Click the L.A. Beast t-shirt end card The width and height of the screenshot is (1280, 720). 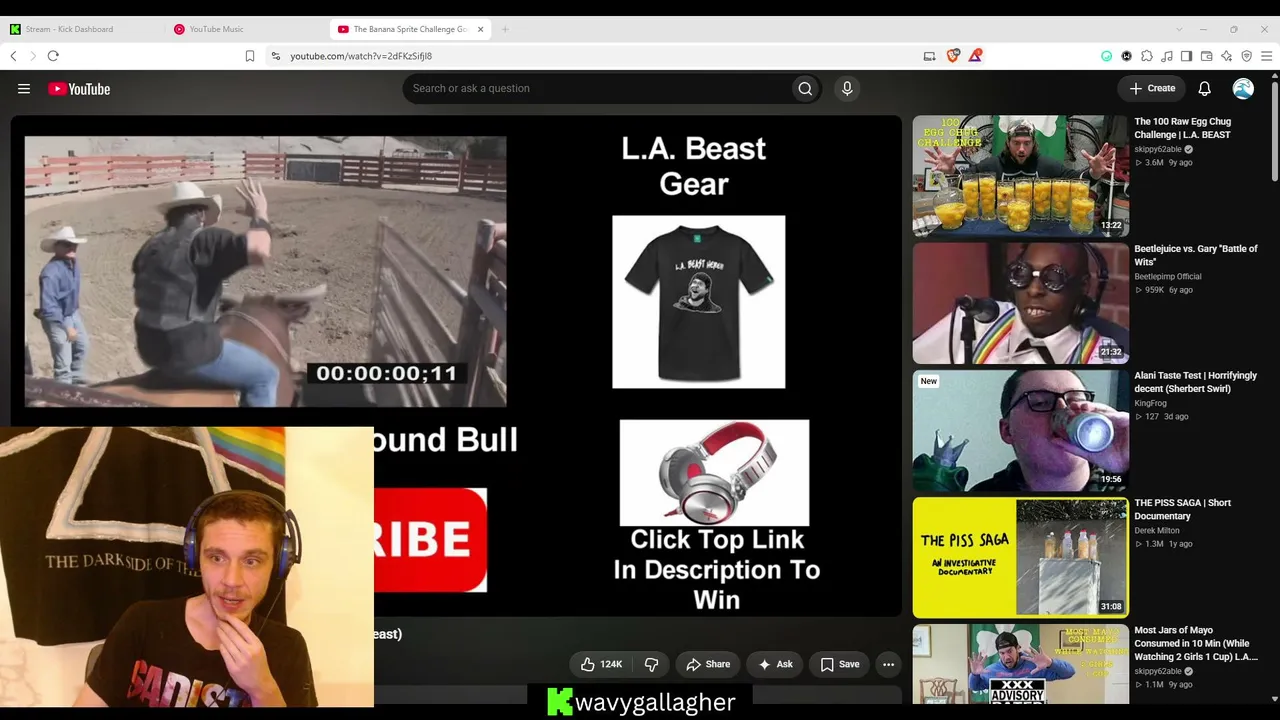[699, 302]
